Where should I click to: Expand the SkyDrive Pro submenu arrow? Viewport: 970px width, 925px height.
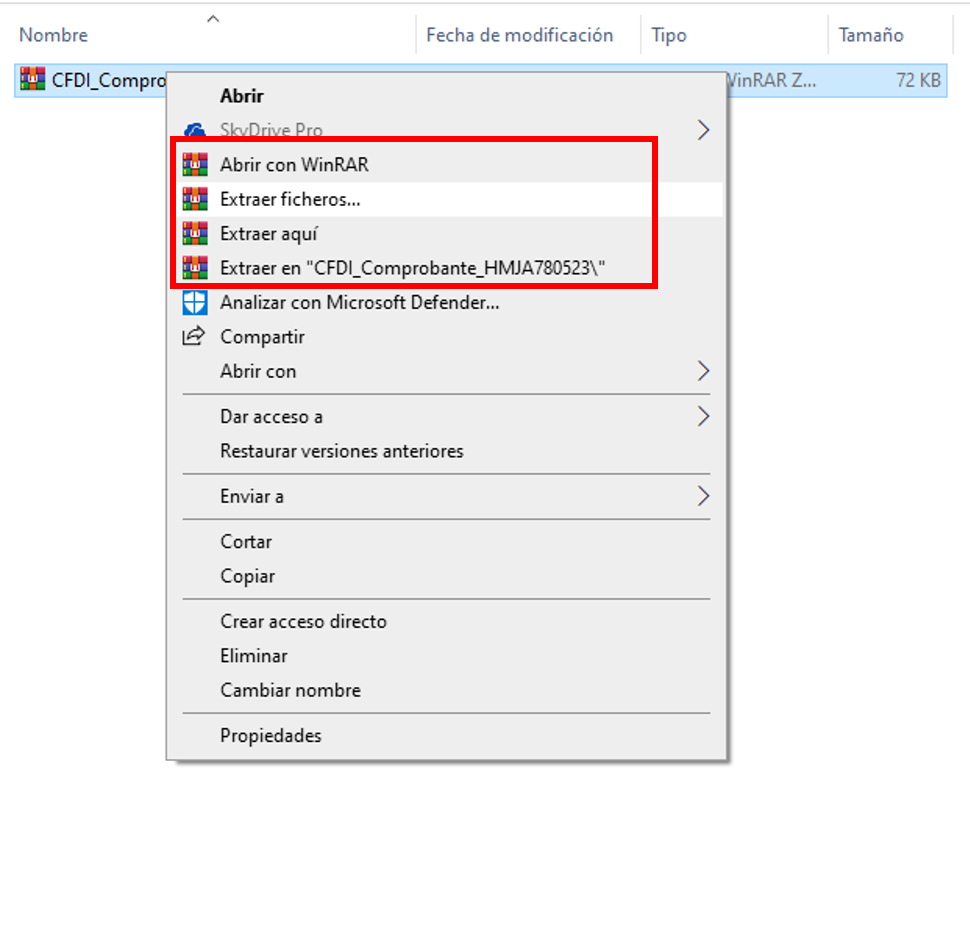[703, 130]
